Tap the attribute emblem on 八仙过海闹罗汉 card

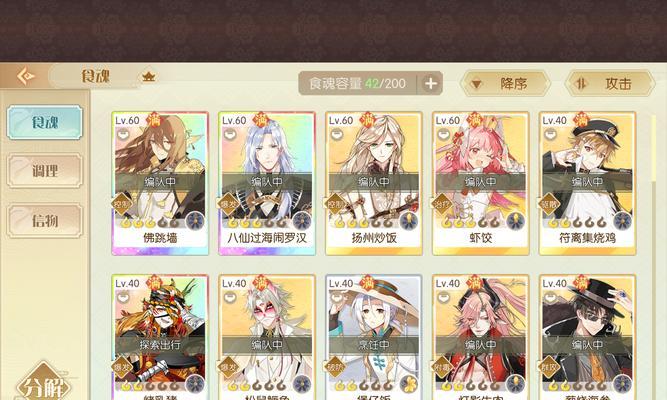coord(302,221)
